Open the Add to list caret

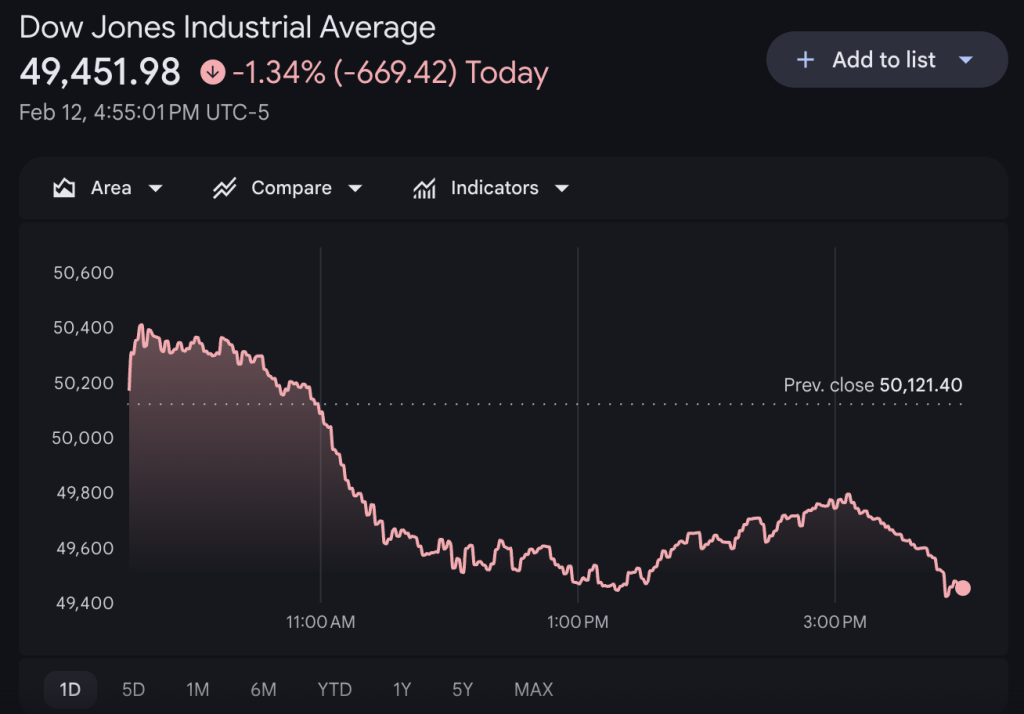pyautogui.click(x=965, y=60)
